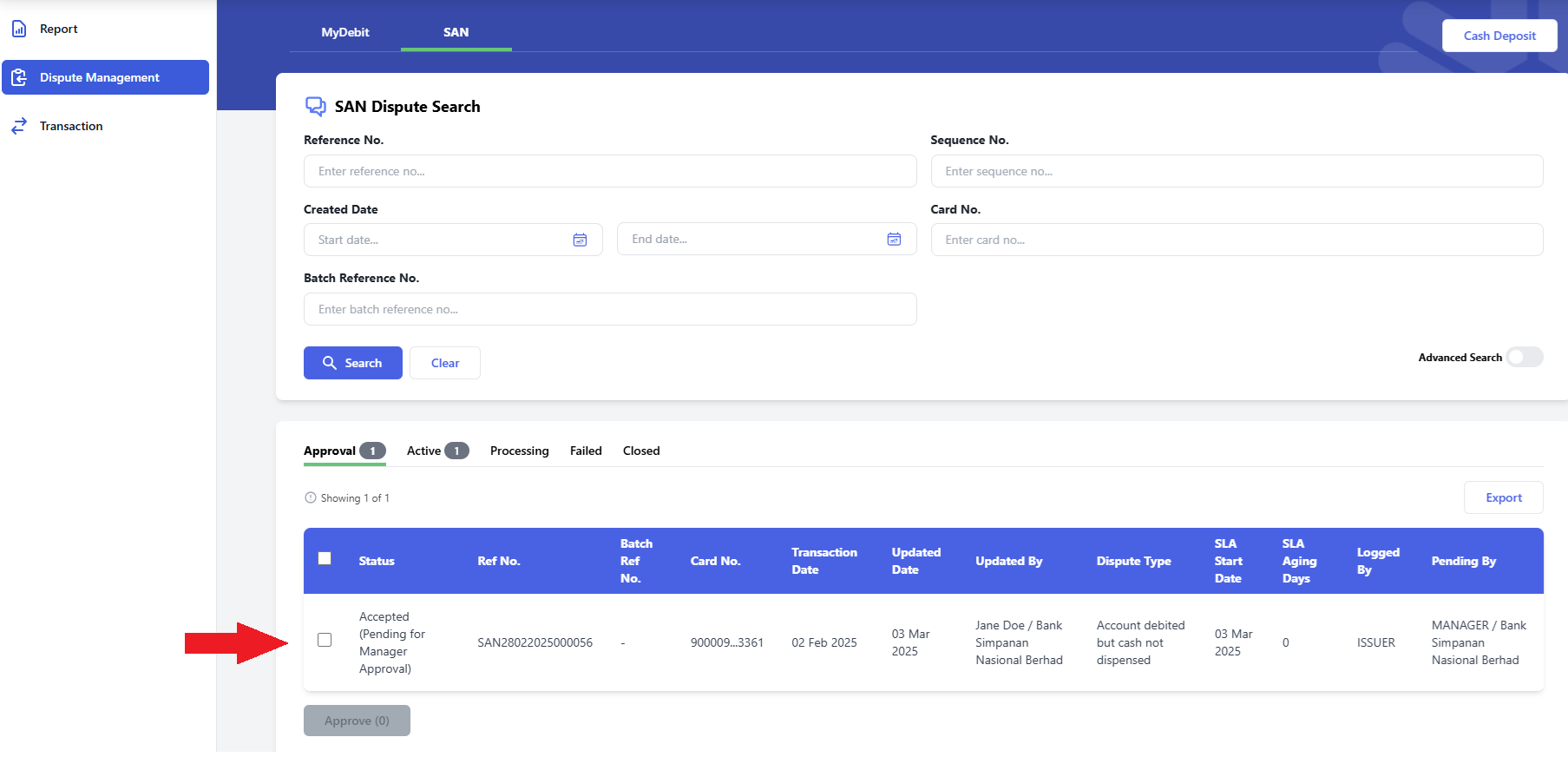Viewport: 1568px width, 757px height.
Task: Click the Cash Deposit button
Action: click(1499, 36)
